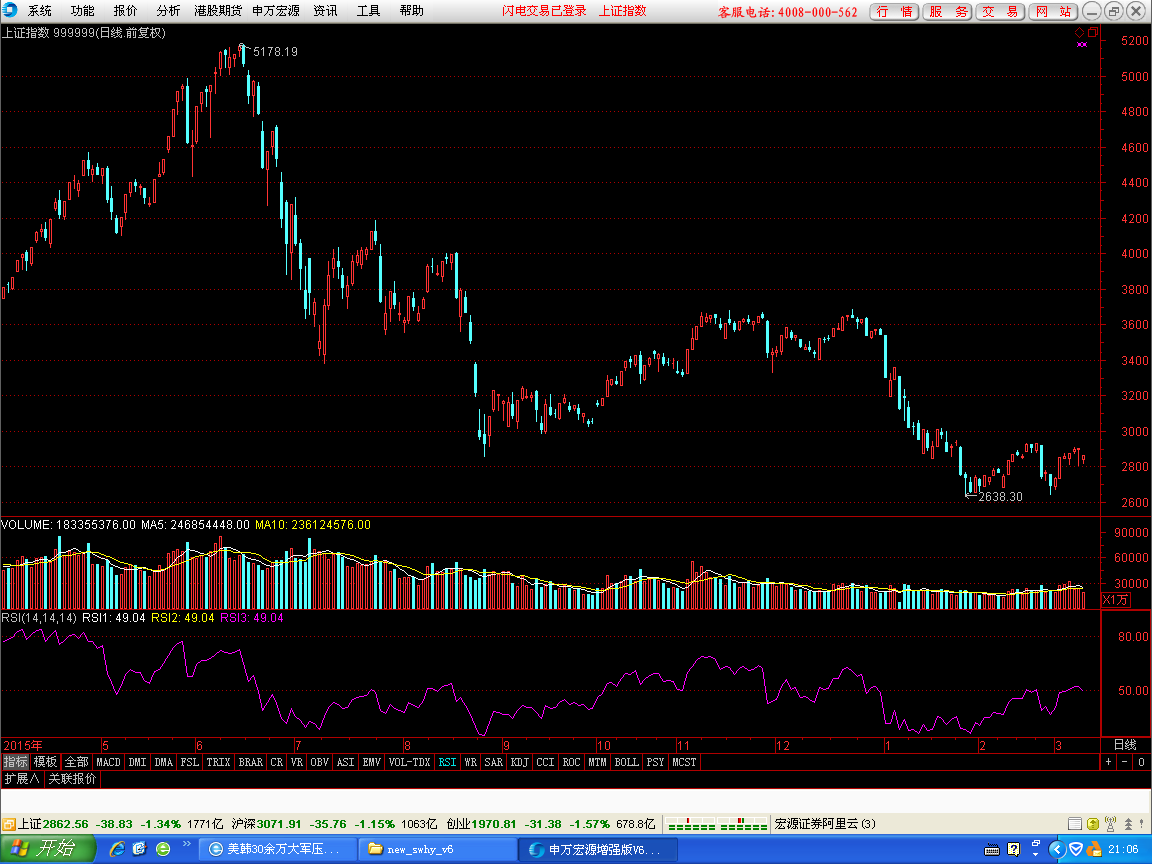Open the 系统 menu
Screen dimensions: 1152x864
click(x=40, y=10)
